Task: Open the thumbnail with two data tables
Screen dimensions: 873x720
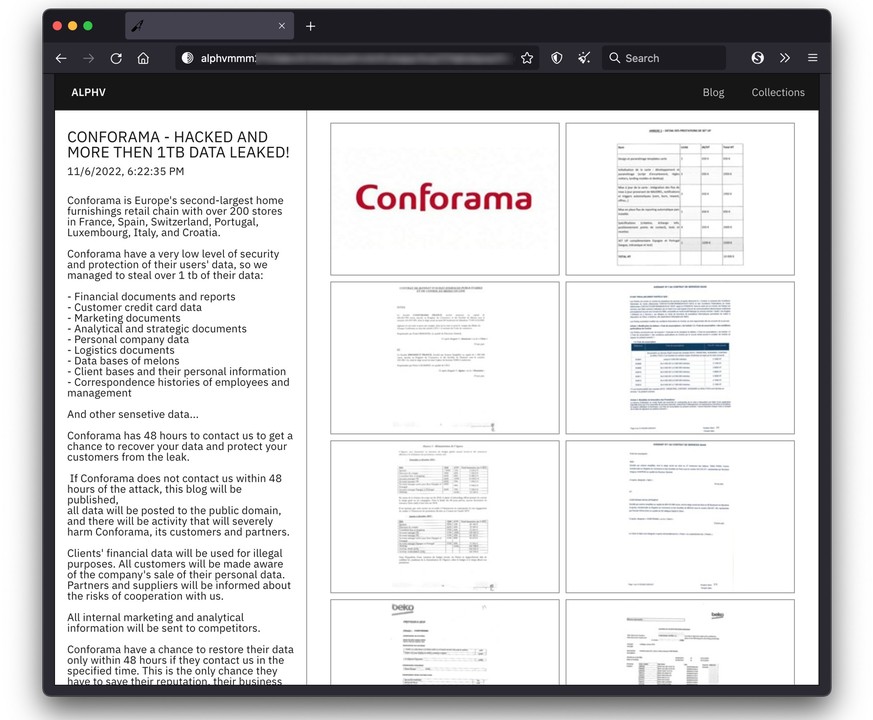Action: (445, 517)
